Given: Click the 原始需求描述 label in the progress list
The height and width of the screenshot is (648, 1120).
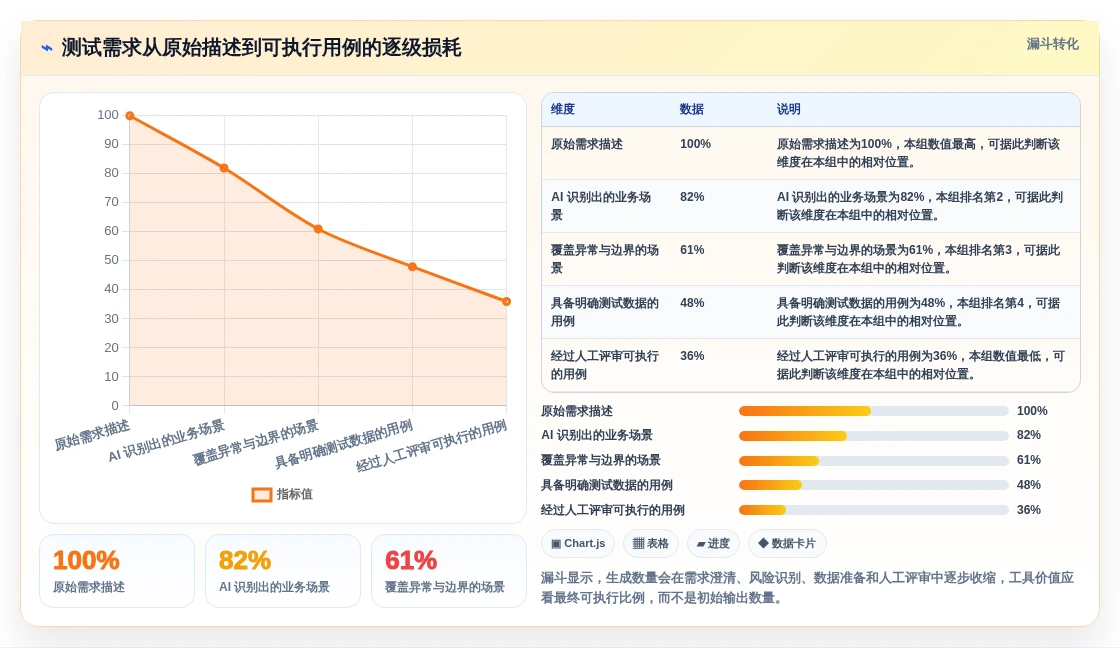Looking at the screenshot, I should 576,411.
